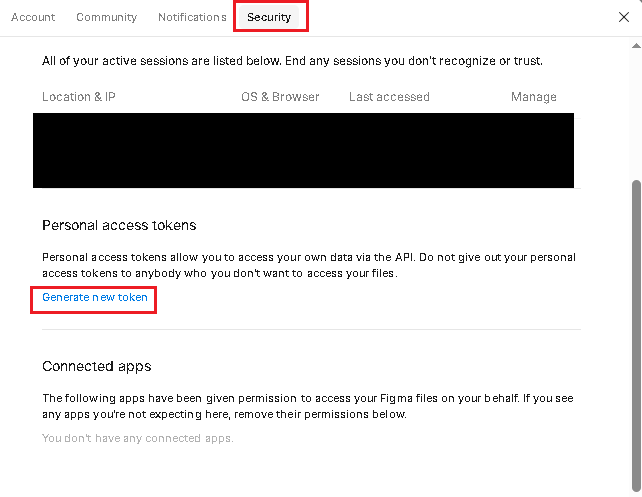The width and height of the screenshot is (642, 497).
Task: Switch to the Account tab
Action: click(x=33, y=17)
